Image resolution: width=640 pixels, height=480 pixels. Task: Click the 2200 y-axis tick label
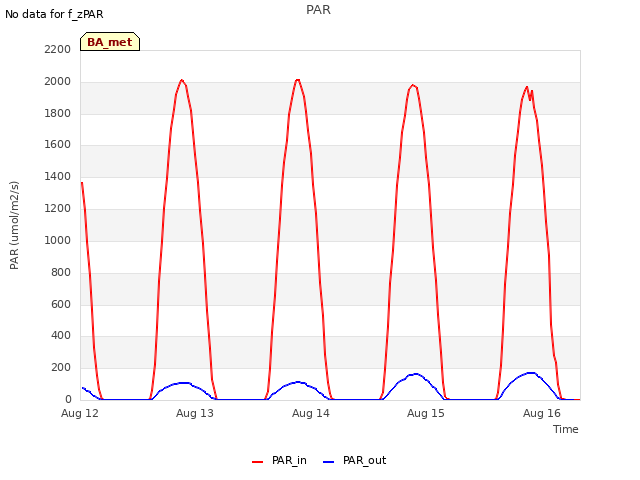pos(58,49)
